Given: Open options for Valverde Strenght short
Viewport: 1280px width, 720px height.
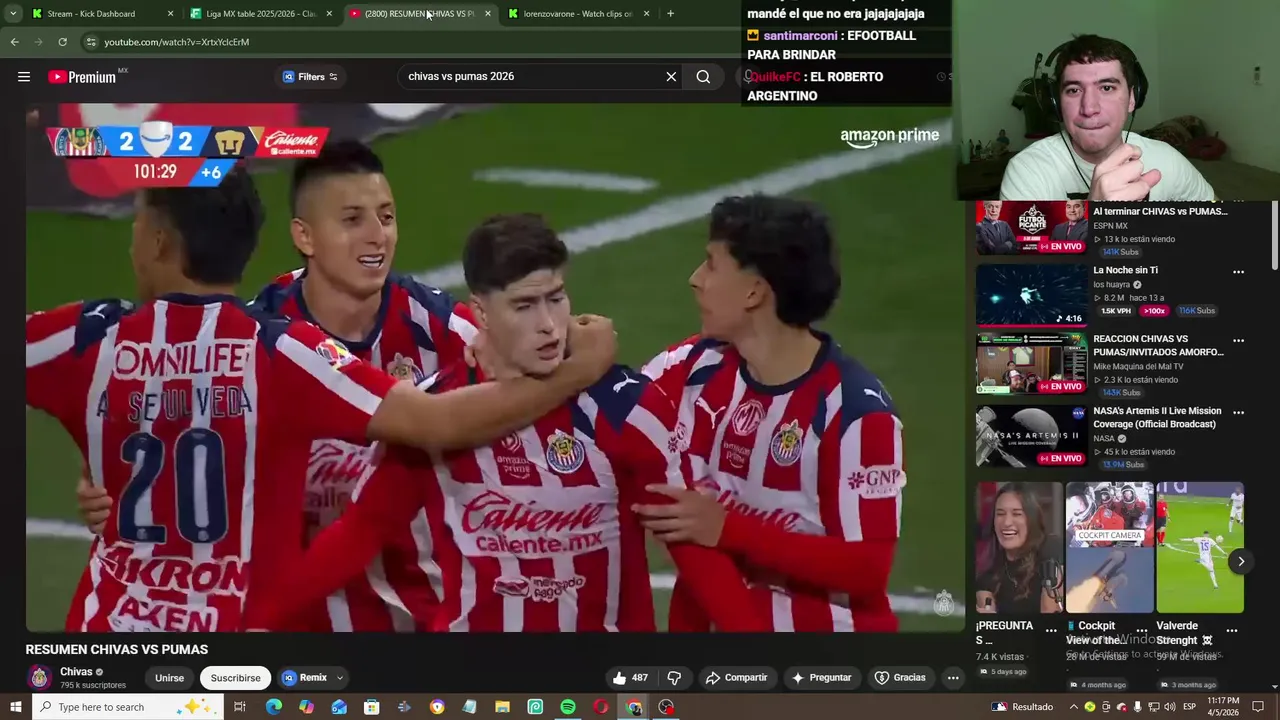Looking at the screenshot, I should tap(1232, 631).
